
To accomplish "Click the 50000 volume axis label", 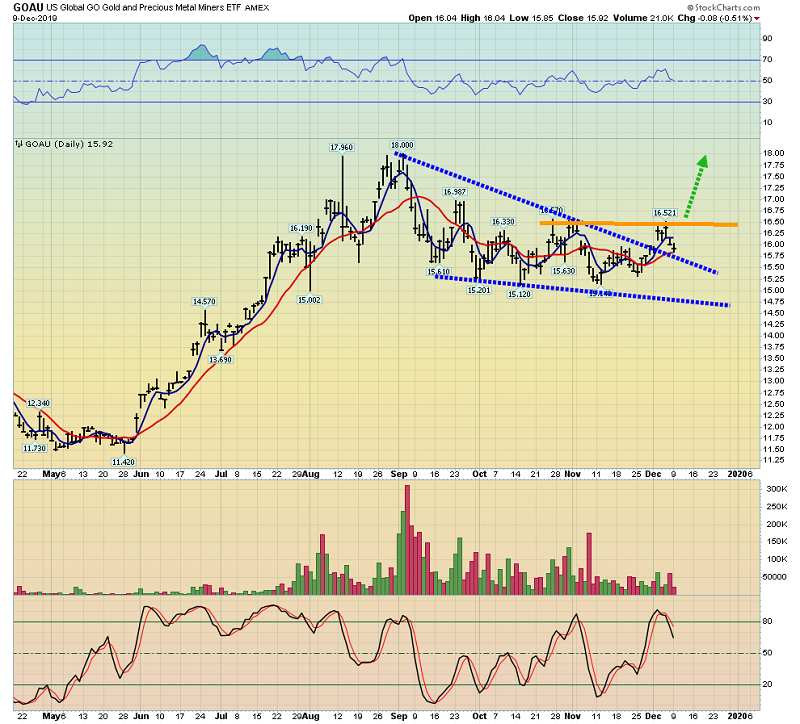I will [x=776, y=577].
